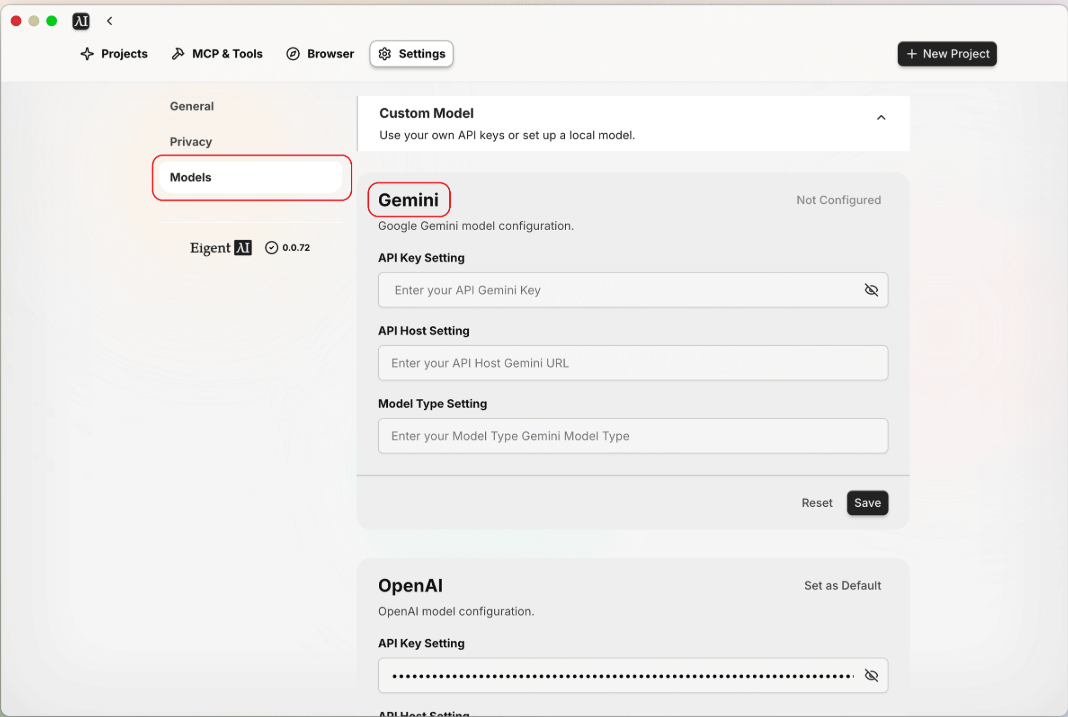Image resolution: width=1068 pixels, height=717 pixels.
Task: Click the Gemini API Host URL field
Action: pos(632,363)
